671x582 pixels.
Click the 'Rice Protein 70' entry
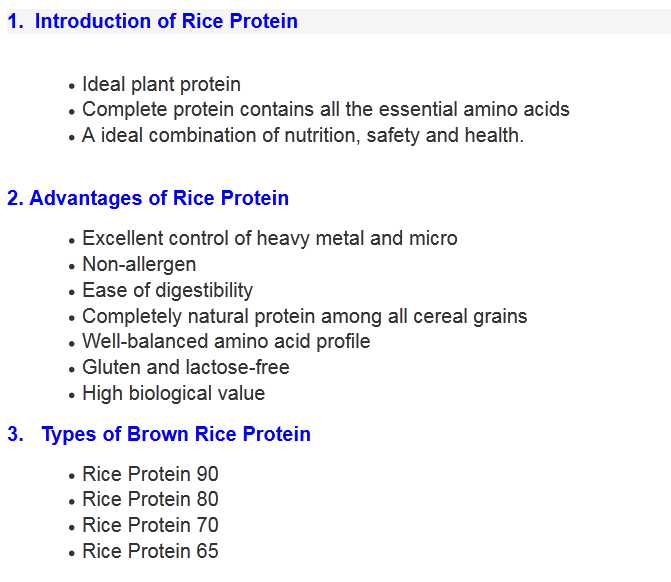tap(150, 525)
